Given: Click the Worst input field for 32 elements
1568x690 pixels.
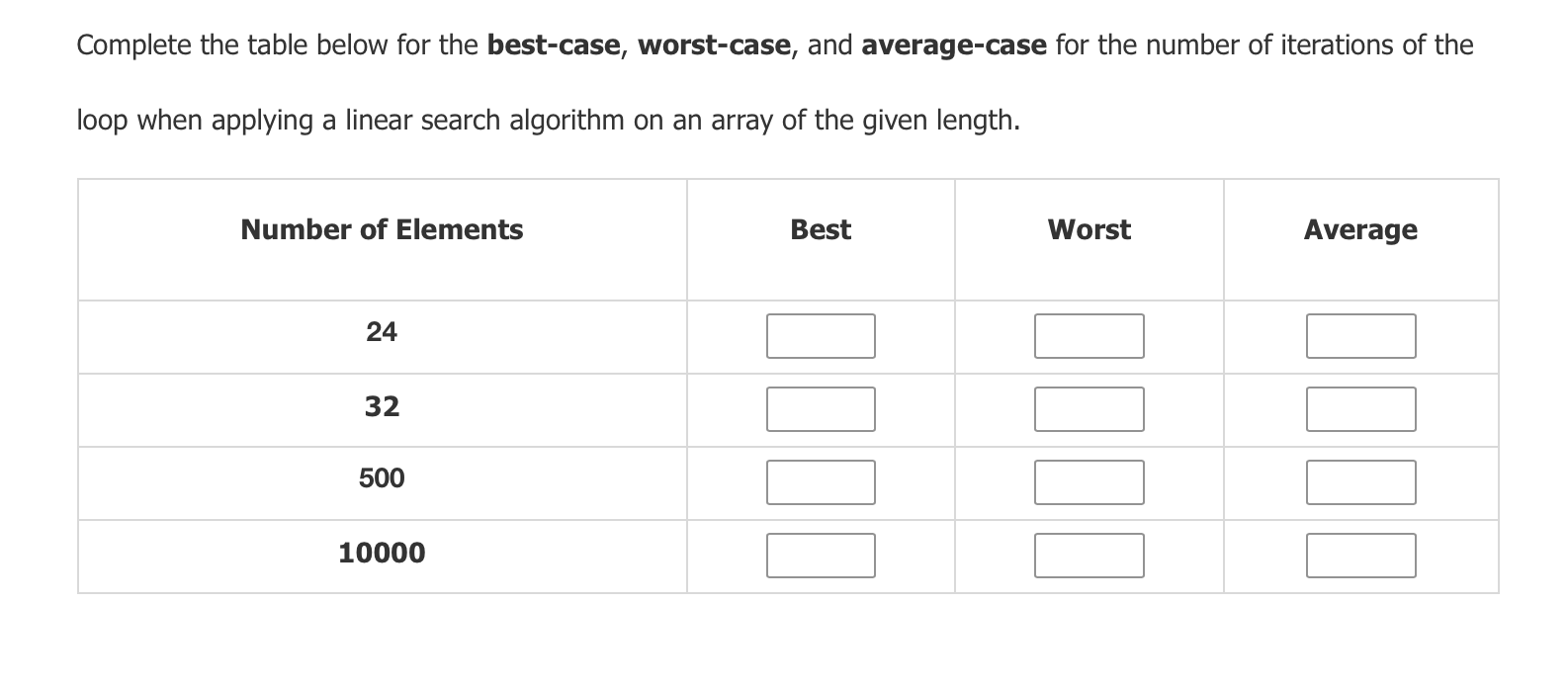Looking at the screenshot, I should tap(1088, 408).
